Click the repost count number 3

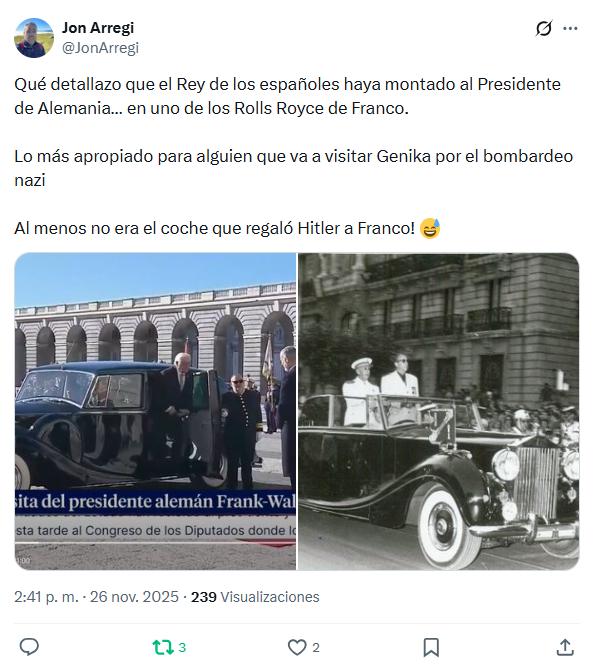pyautogui.click(x=182, y=648)
